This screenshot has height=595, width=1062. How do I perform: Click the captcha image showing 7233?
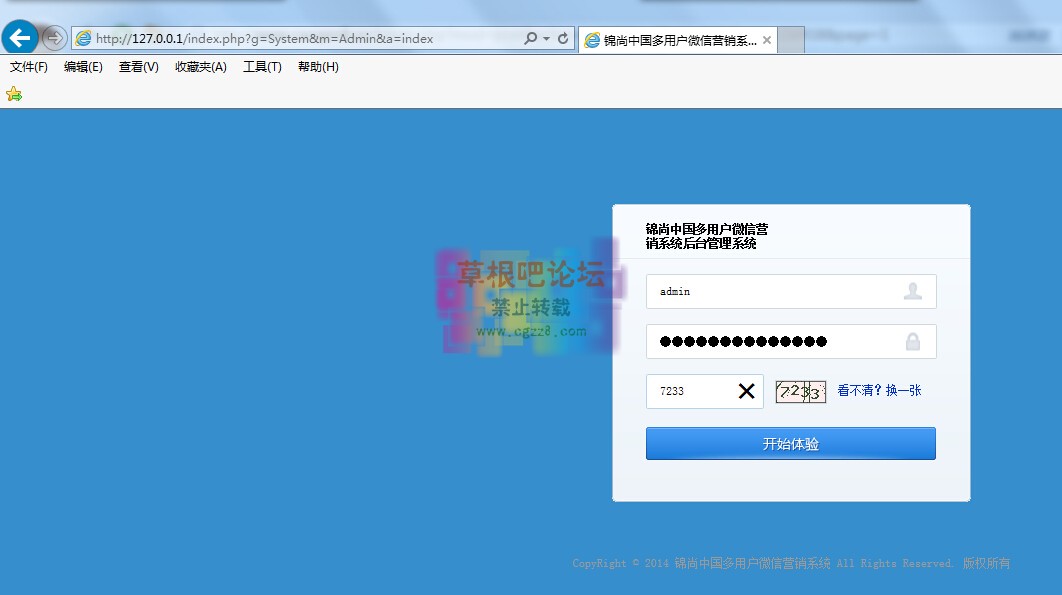[799, 391]
